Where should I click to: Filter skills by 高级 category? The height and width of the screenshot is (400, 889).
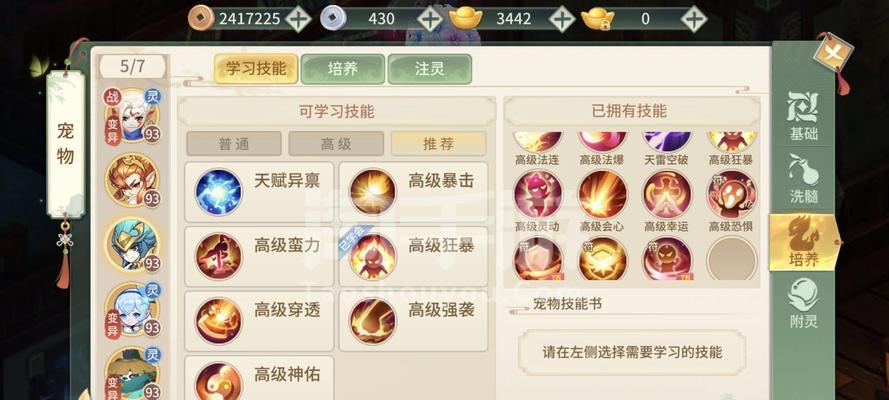coord(336,143)
